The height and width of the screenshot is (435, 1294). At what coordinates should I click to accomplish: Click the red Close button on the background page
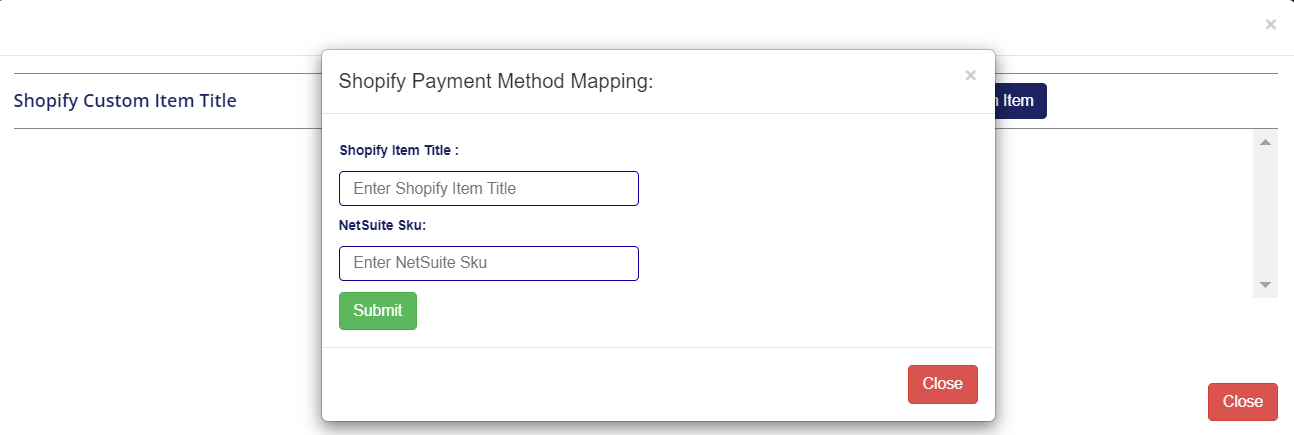(1242, 401)
